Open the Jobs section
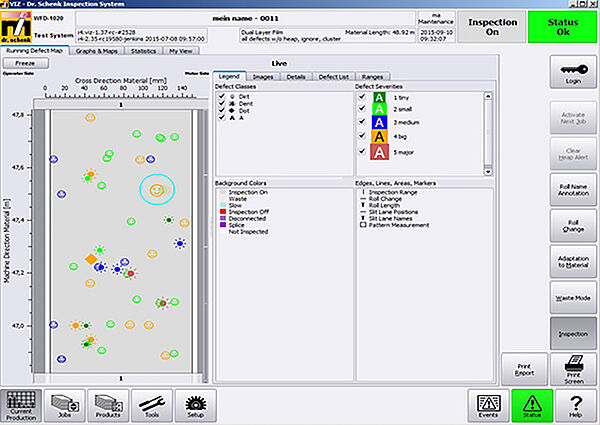The width and height of the screenshot is (600, 425). (x=65, y=405)
